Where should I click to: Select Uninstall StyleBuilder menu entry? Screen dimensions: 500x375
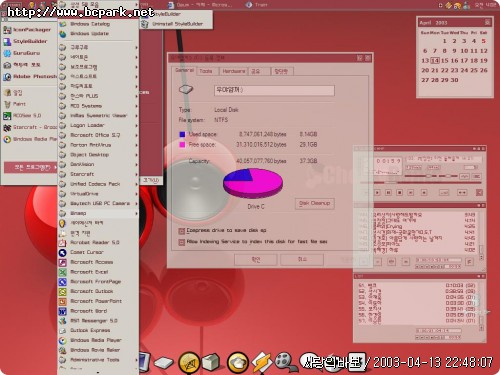tap(177, 24)
